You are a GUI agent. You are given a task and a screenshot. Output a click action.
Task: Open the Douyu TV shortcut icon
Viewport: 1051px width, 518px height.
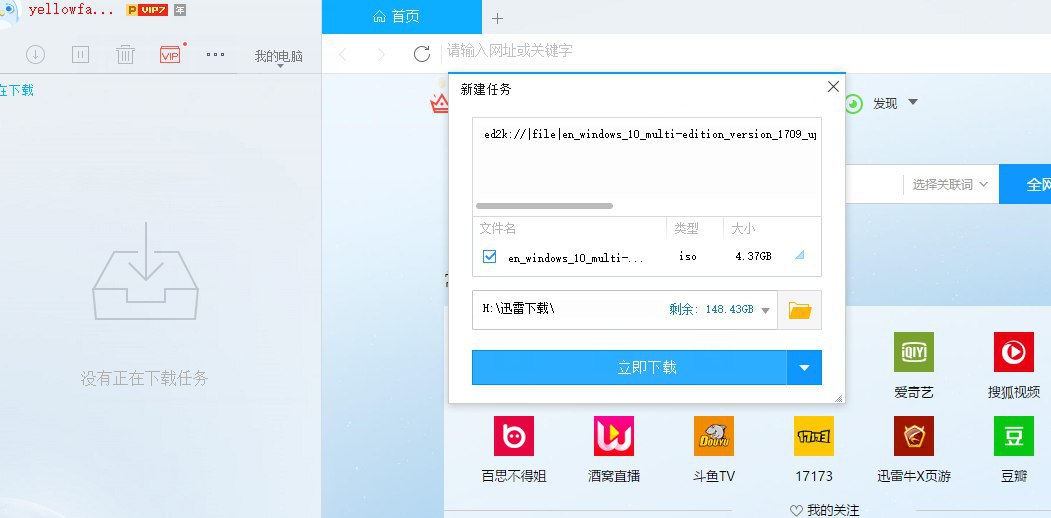[713, 437]
